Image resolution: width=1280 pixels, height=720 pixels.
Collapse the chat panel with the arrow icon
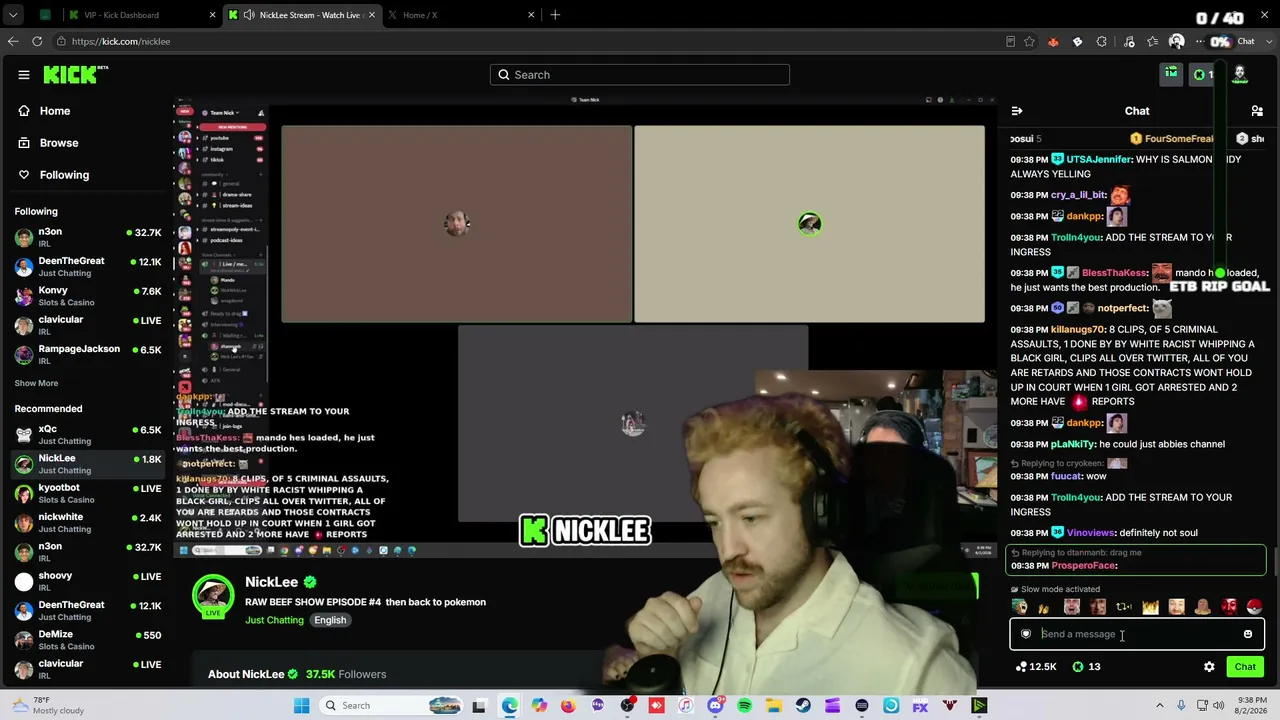click(x=1017, y=111)
